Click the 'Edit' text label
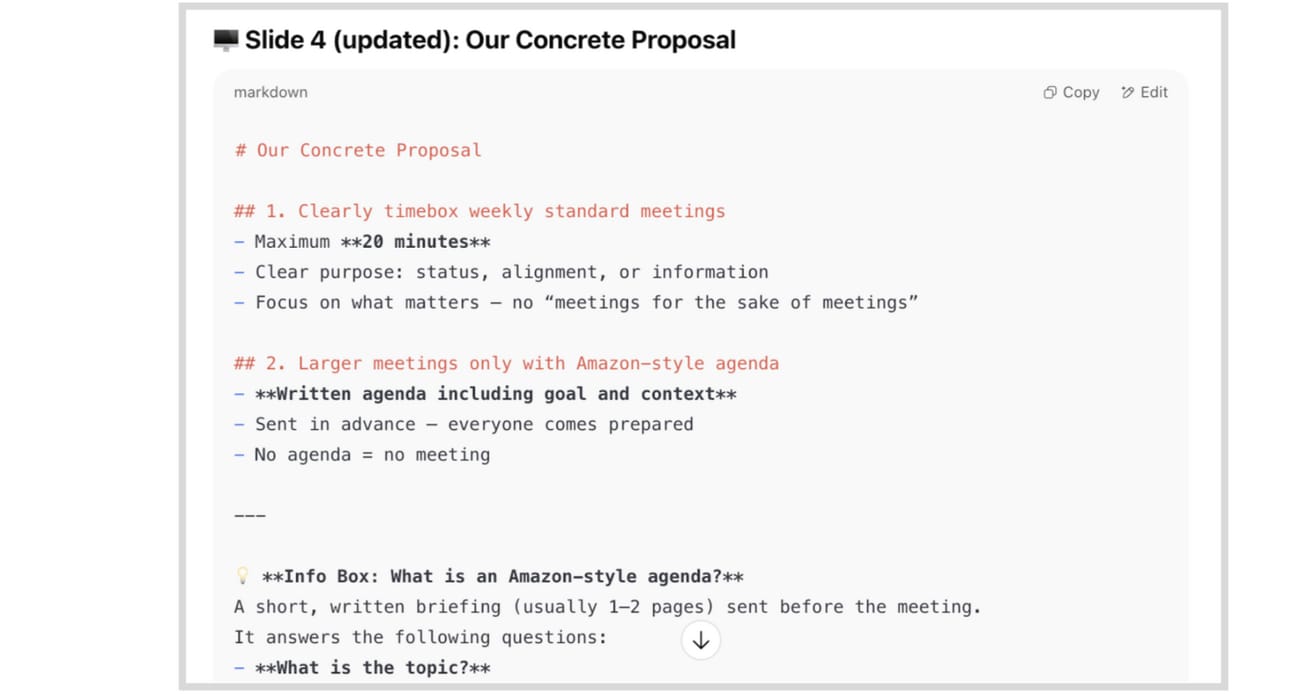The width and height of the screenshot is (1292, 694). click(x=1154, y=92)
